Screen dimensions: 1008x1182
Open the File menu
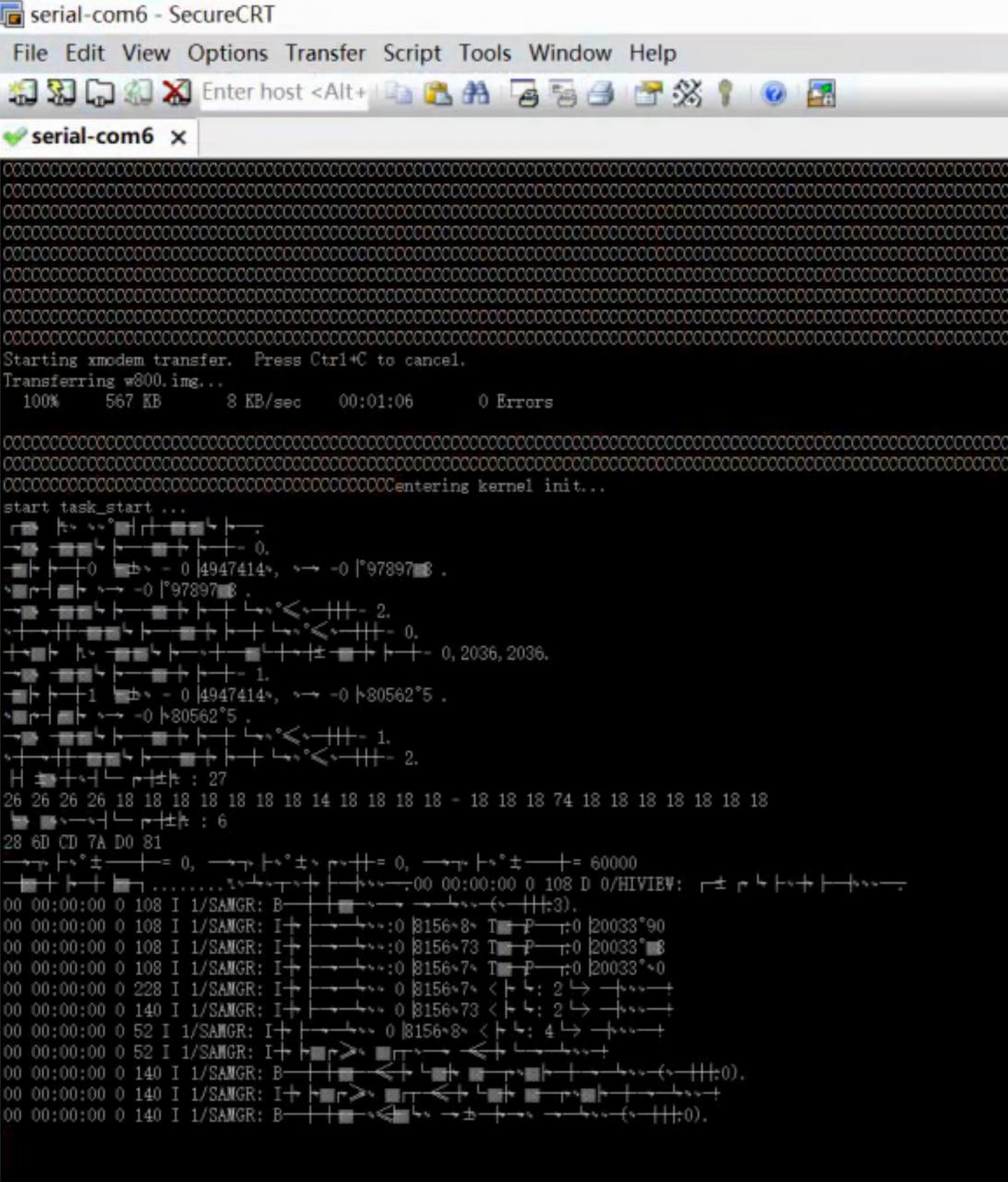click(30, 53)
